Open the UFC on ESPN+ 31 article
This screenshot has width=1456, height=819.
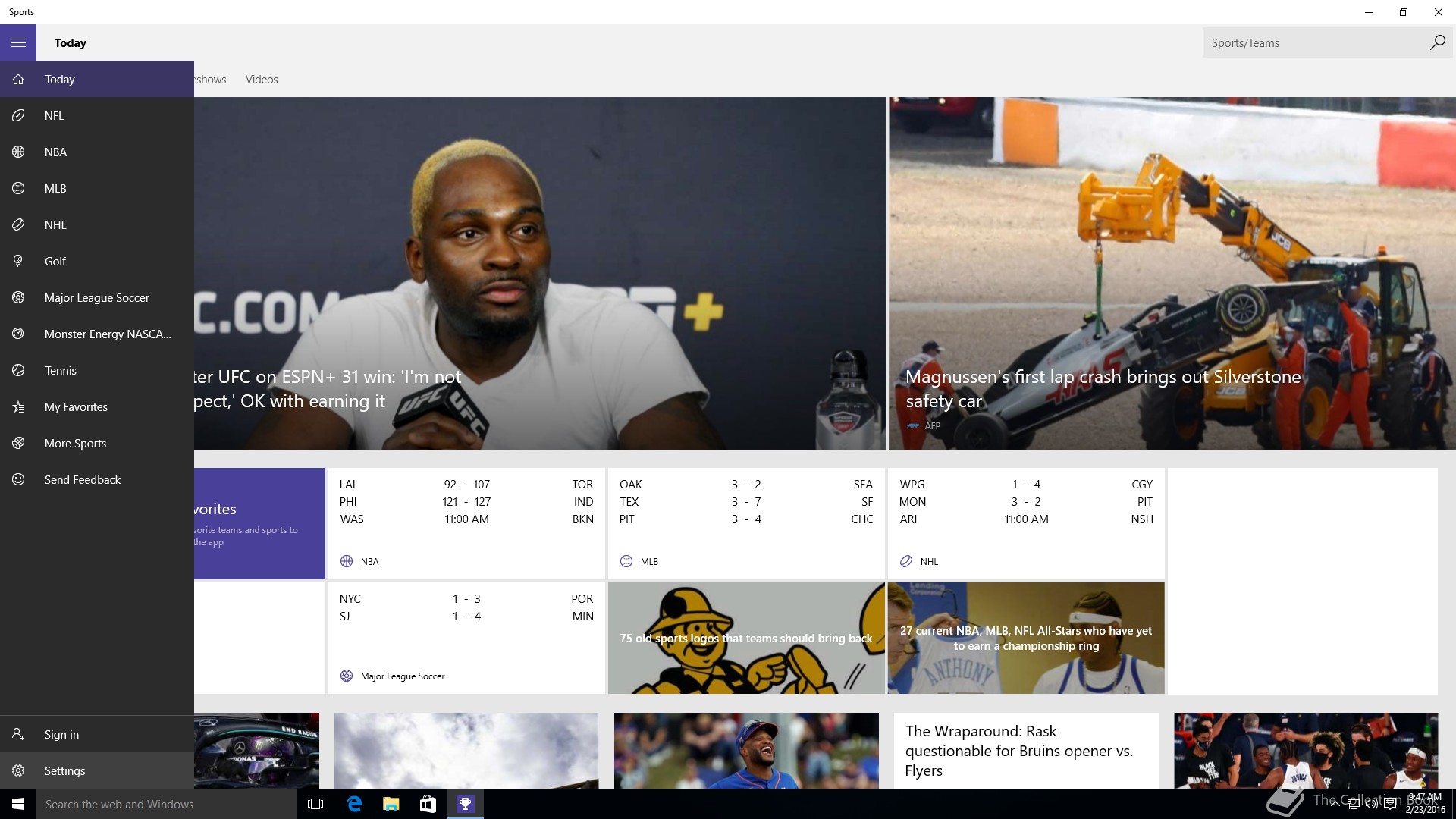coord(540,273)
